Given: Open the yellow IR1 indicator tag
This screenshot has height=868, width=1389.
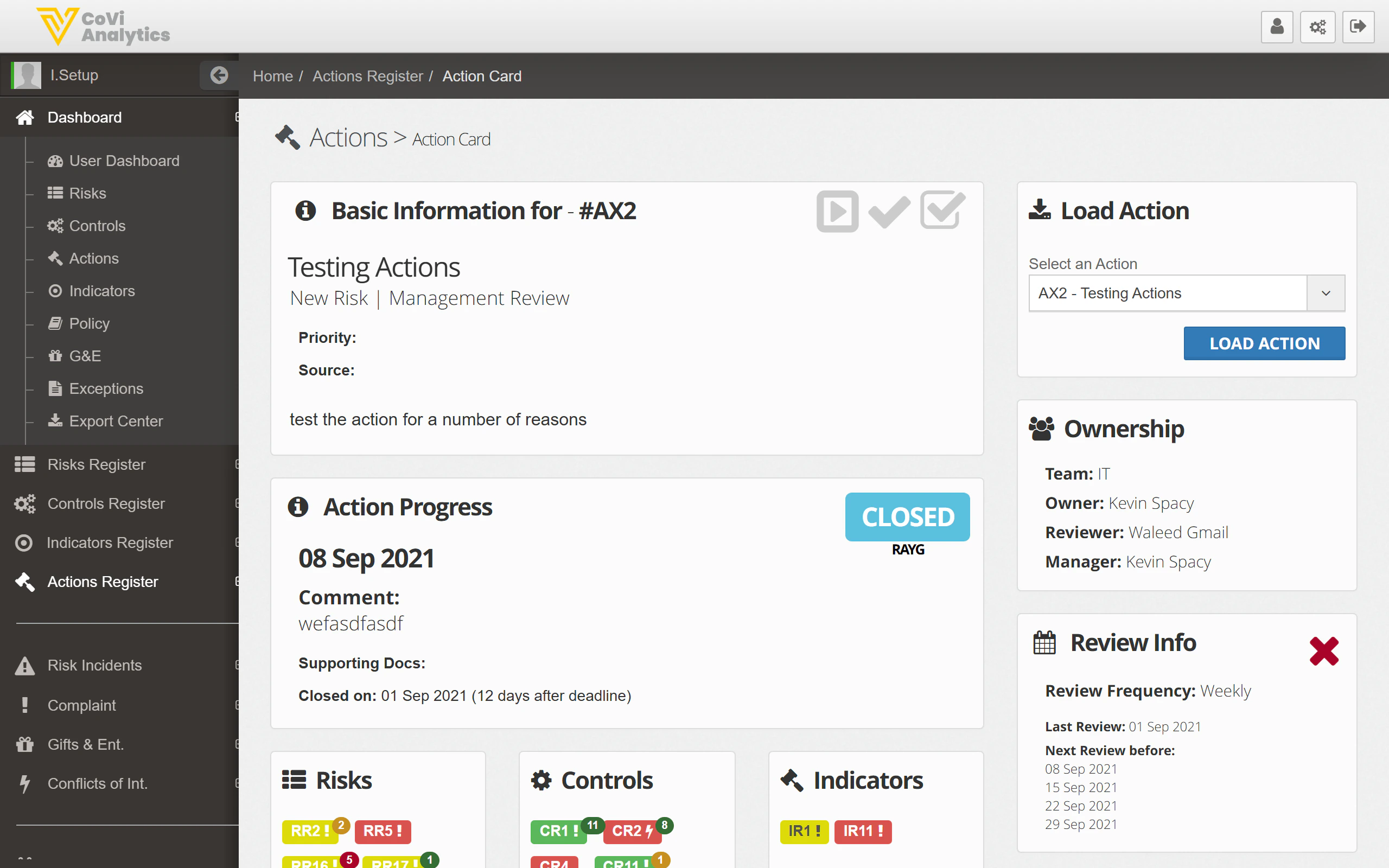Looking at the screenshot, I should coord(804,831).
